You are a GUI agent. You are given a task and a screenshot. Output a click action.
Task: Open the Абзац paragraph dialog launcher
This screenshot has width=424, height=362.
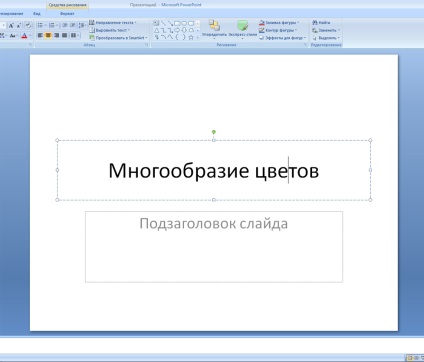(146, 44)
